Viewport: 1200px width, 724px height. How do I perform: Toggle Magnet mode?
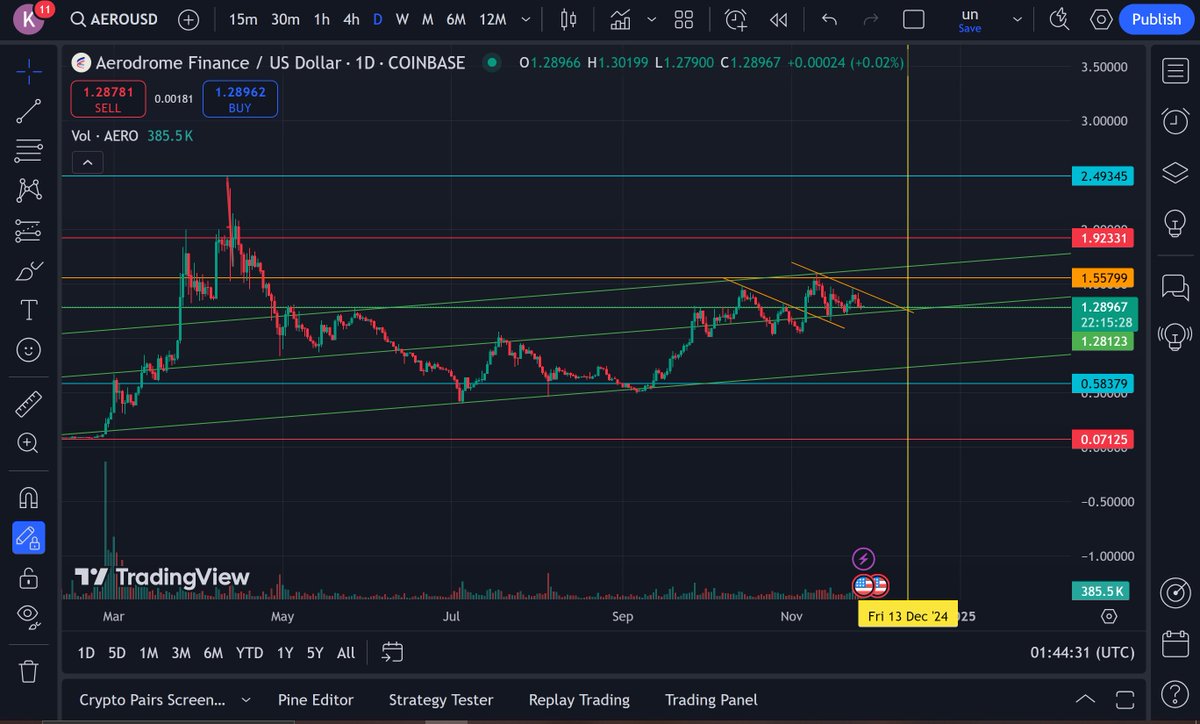(x=28, y=498)
